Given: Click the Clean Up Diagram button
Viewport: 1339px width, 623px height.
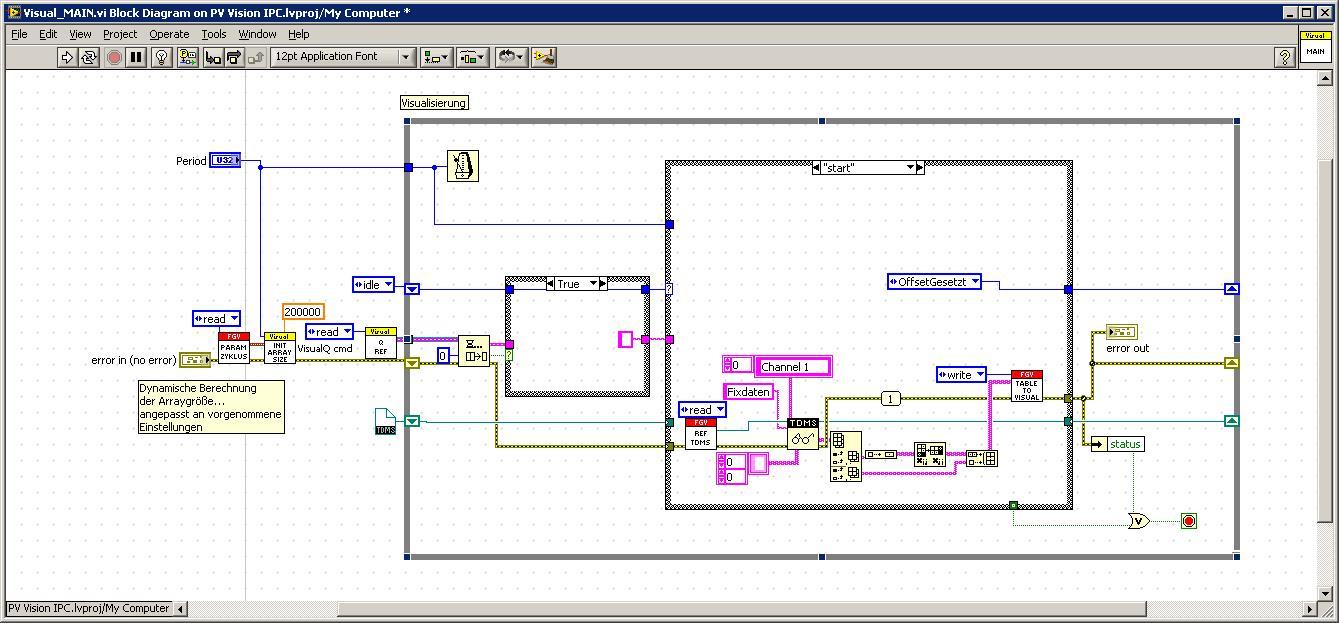Looking at the screenshot, I should click(x=544, y=57).
